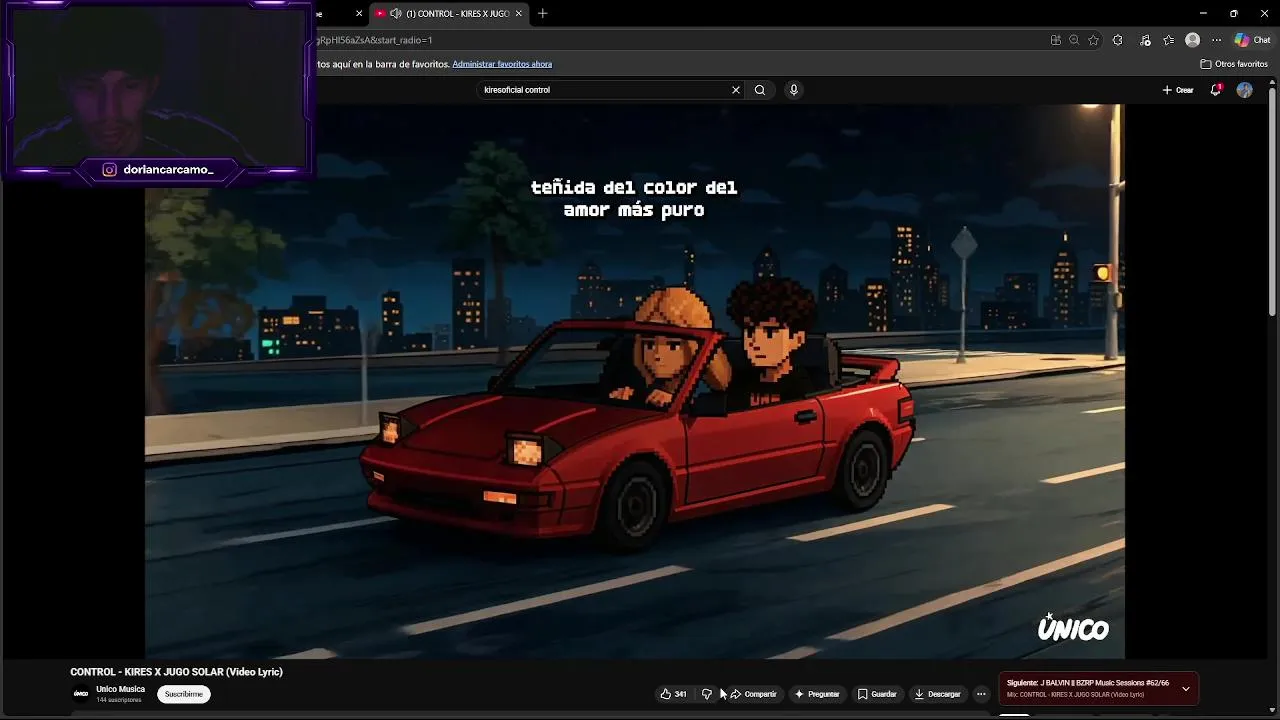Add page to favorites star icon
Screen dimensions: 1280x720
(x=1094, y=40)
